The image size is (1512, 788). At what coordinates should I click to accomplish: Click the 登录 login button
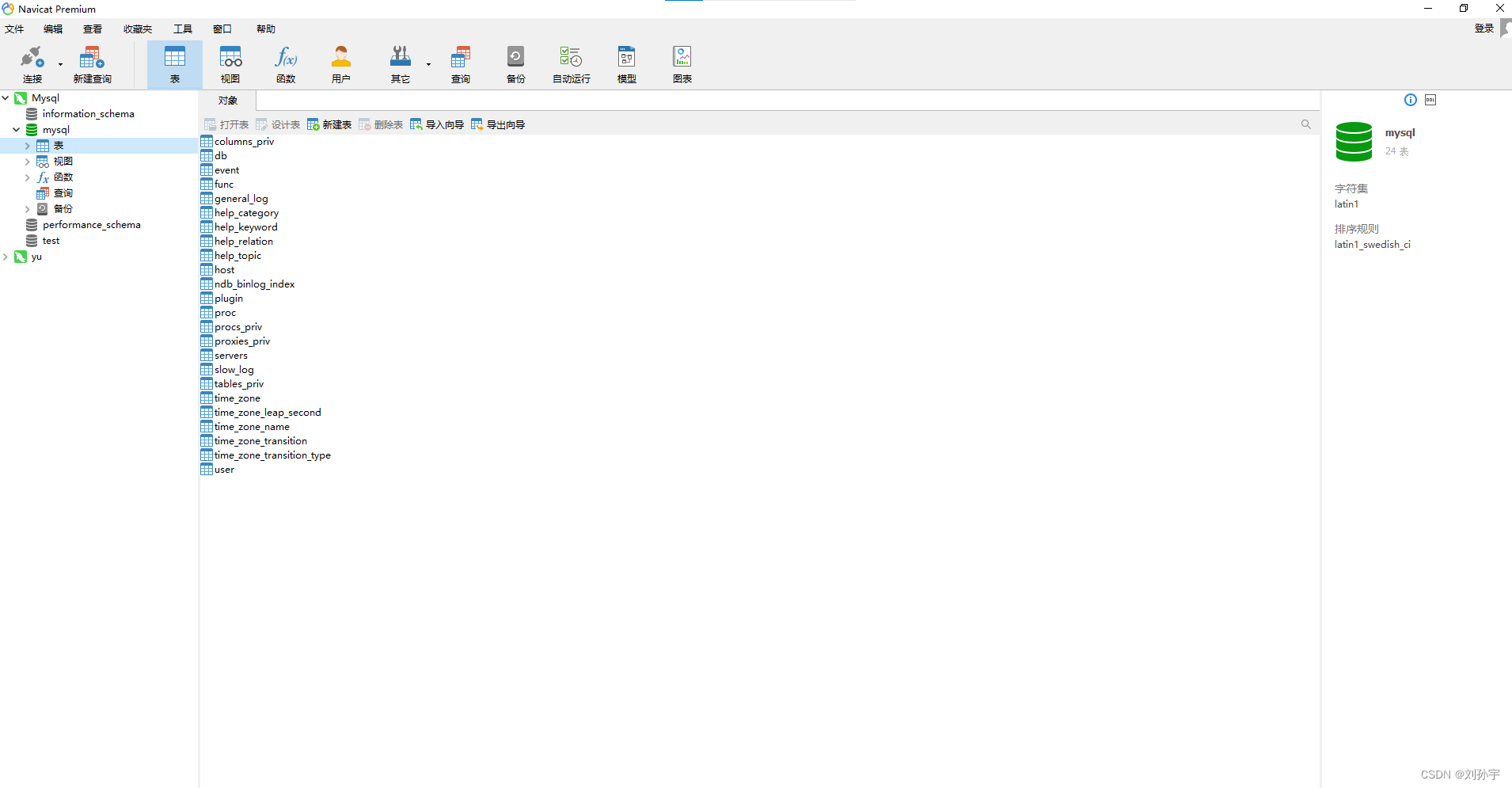[1484, 29]
